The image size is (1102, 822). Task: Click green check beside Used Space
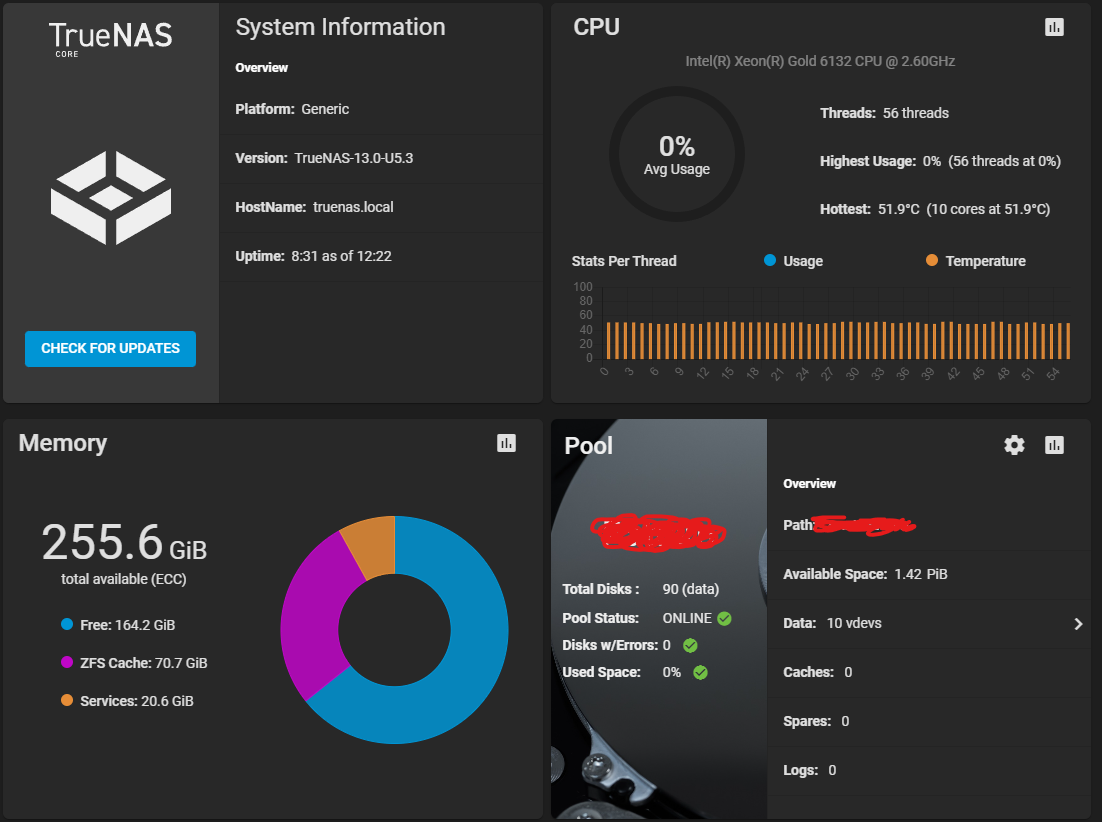point(700,672)
